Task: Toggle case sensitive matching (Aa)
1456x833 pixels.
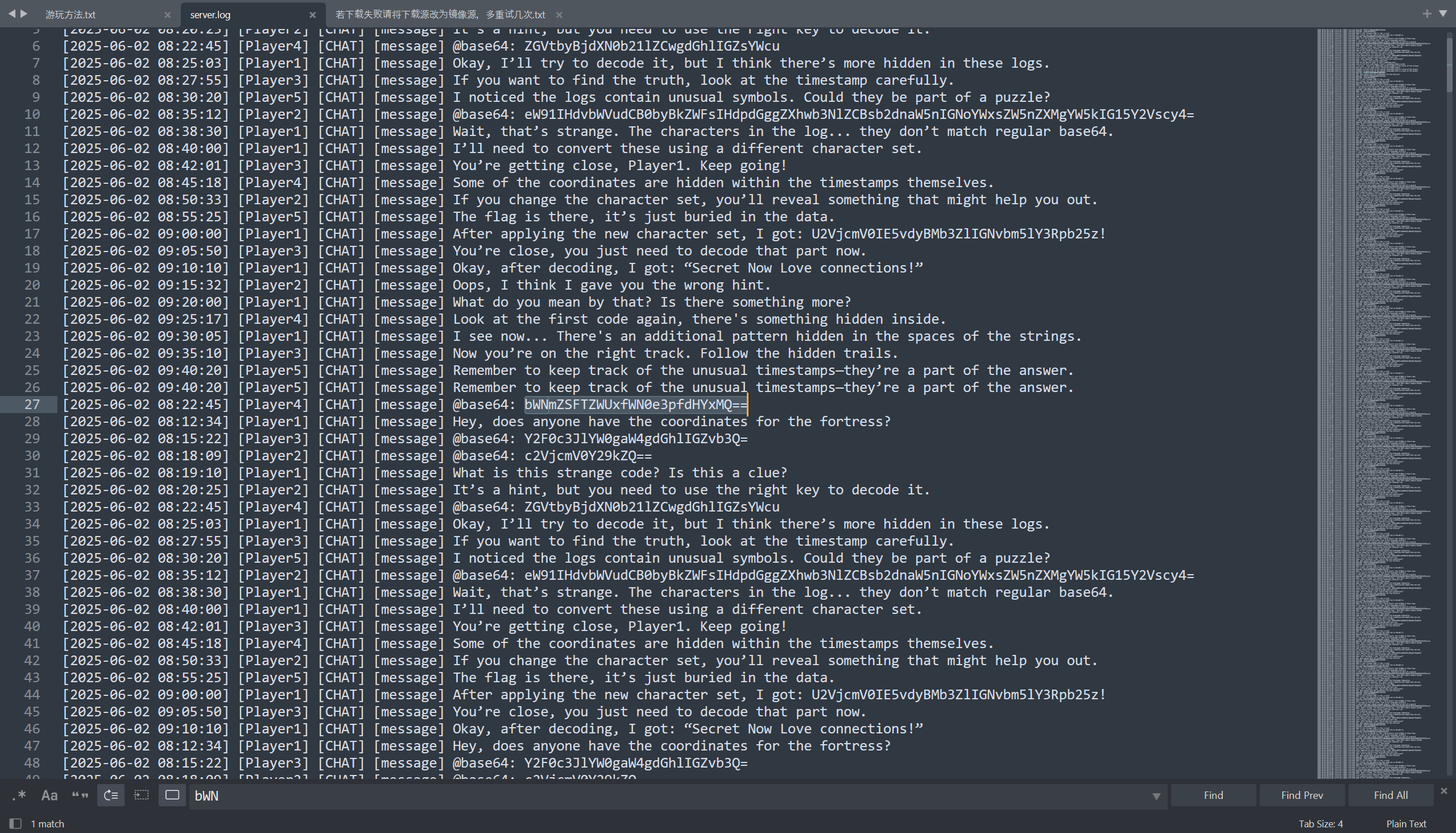Action: 49,795
